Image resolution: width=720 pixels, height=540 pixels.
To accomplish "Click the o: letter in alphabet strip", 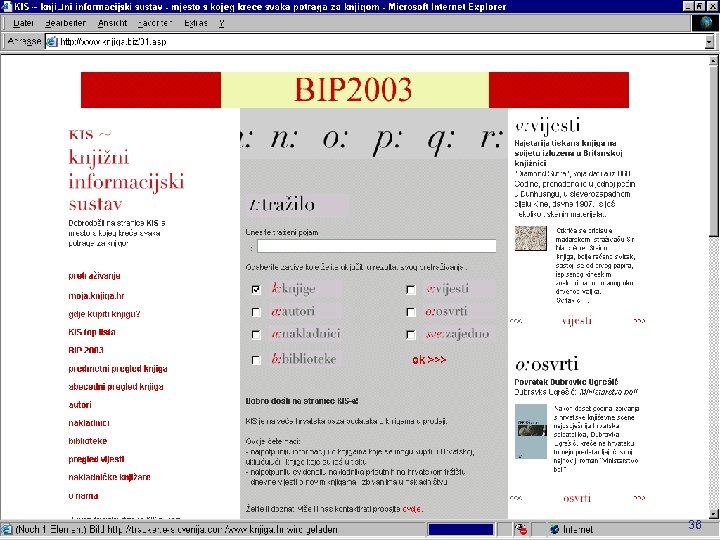I will coord(335,138).
